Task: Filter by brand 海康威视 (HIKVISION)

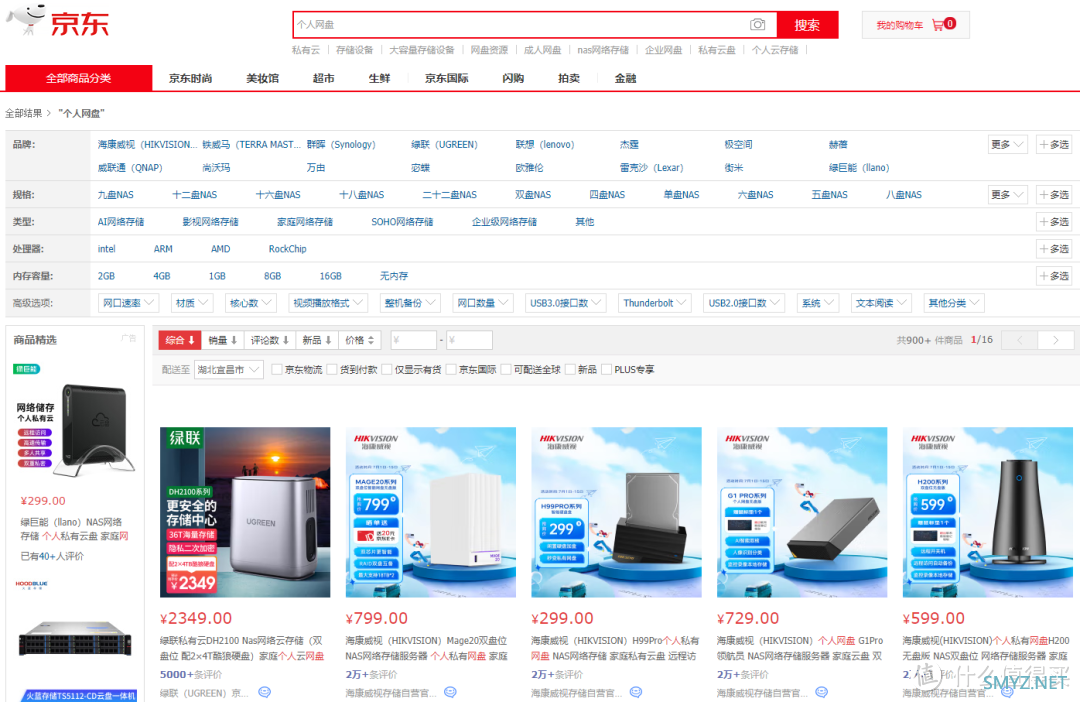Action: point(147,145)
